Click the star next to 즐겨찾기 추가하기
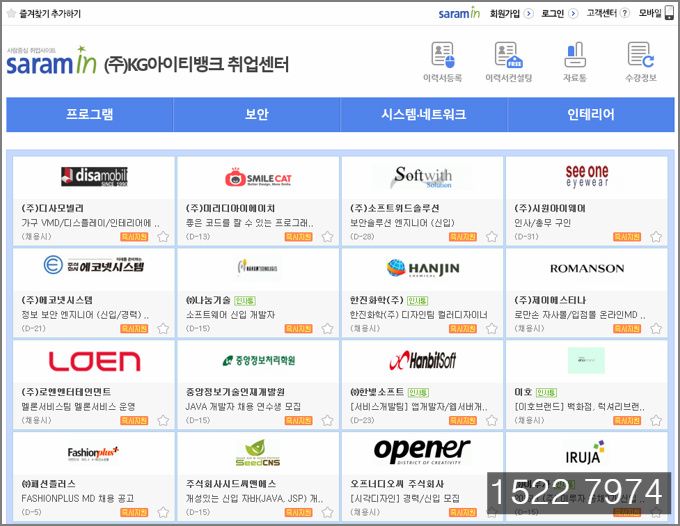This screenshot has height=526, width=680. point(11,13)
